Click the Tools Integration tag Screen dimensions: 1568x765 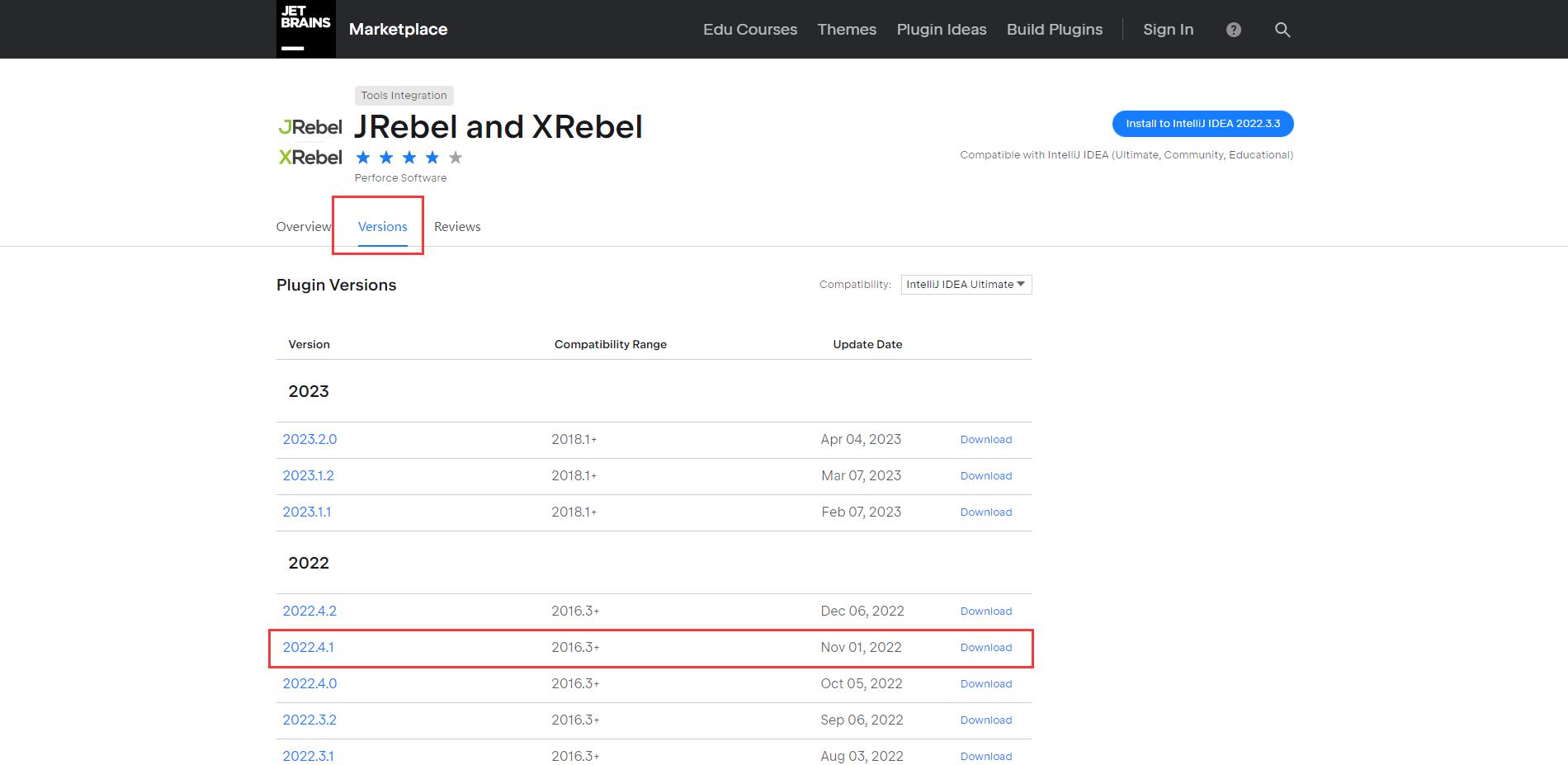(404, 96)
